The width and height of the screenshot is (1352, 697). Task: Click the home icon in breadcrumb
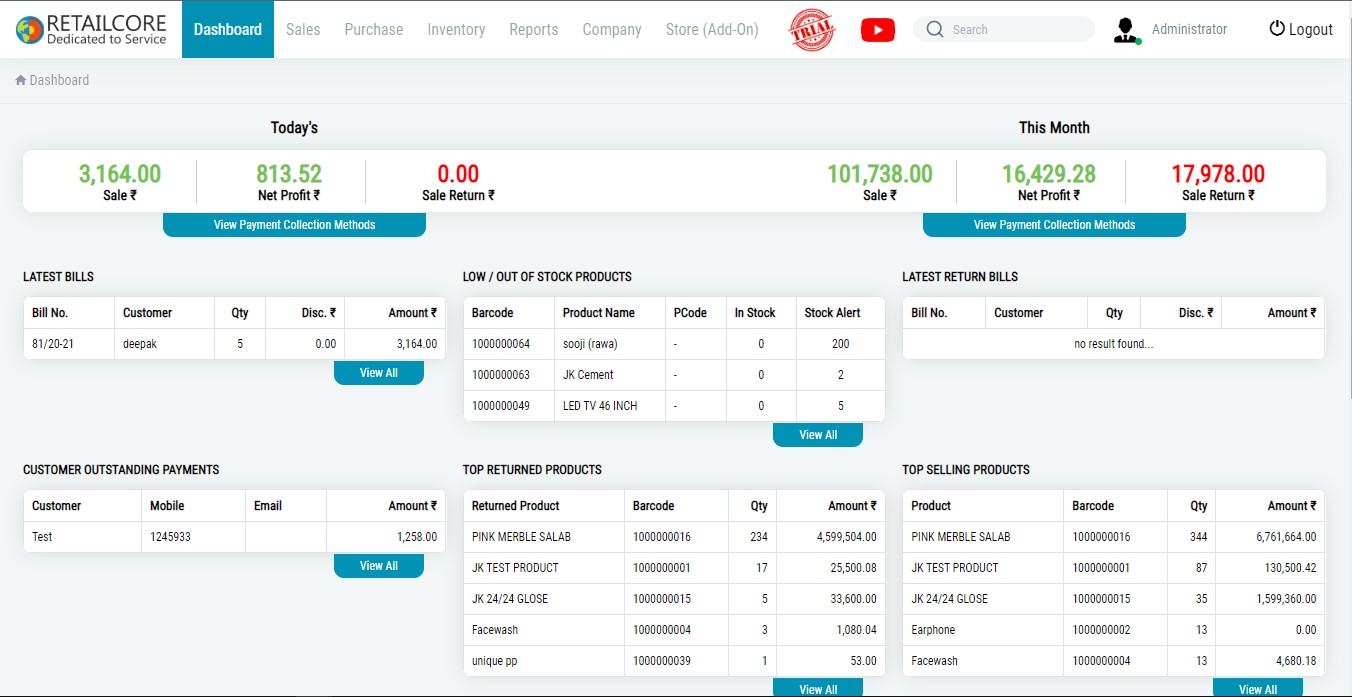[x=20, y=80]
